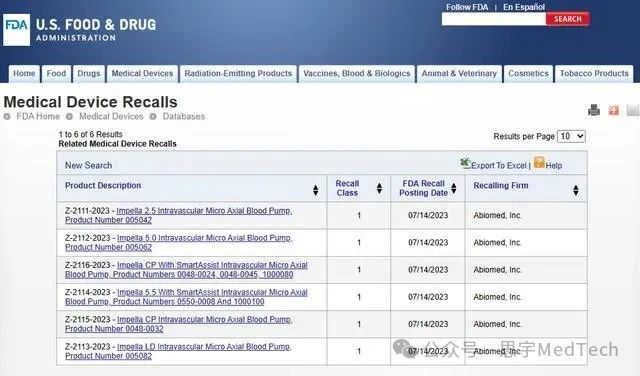Click the En Español link
Image resolution: width=640 pixels, height=376 pixels.
pos(524,7)
